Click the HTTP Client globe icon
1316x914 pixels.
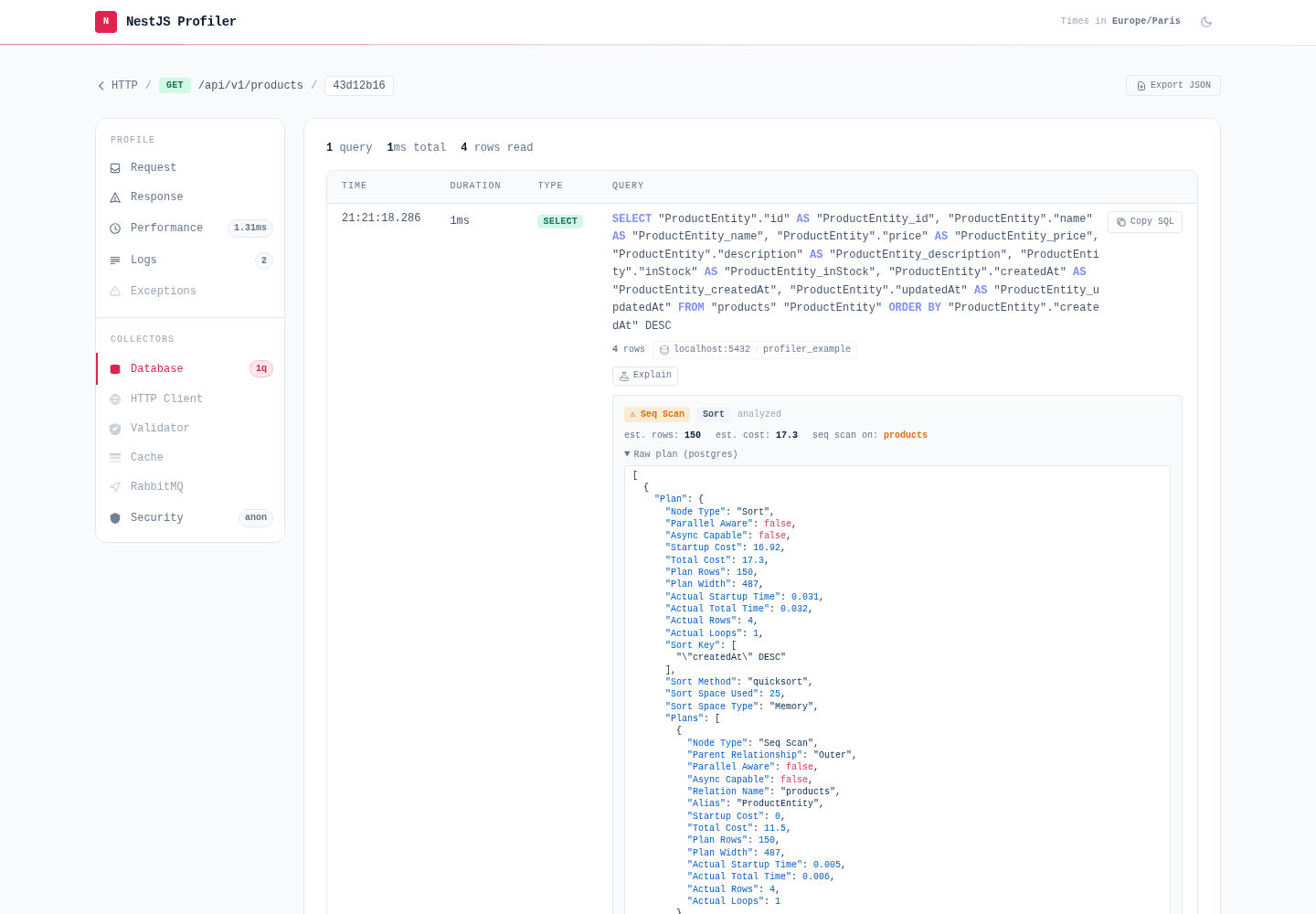(115, 399)
